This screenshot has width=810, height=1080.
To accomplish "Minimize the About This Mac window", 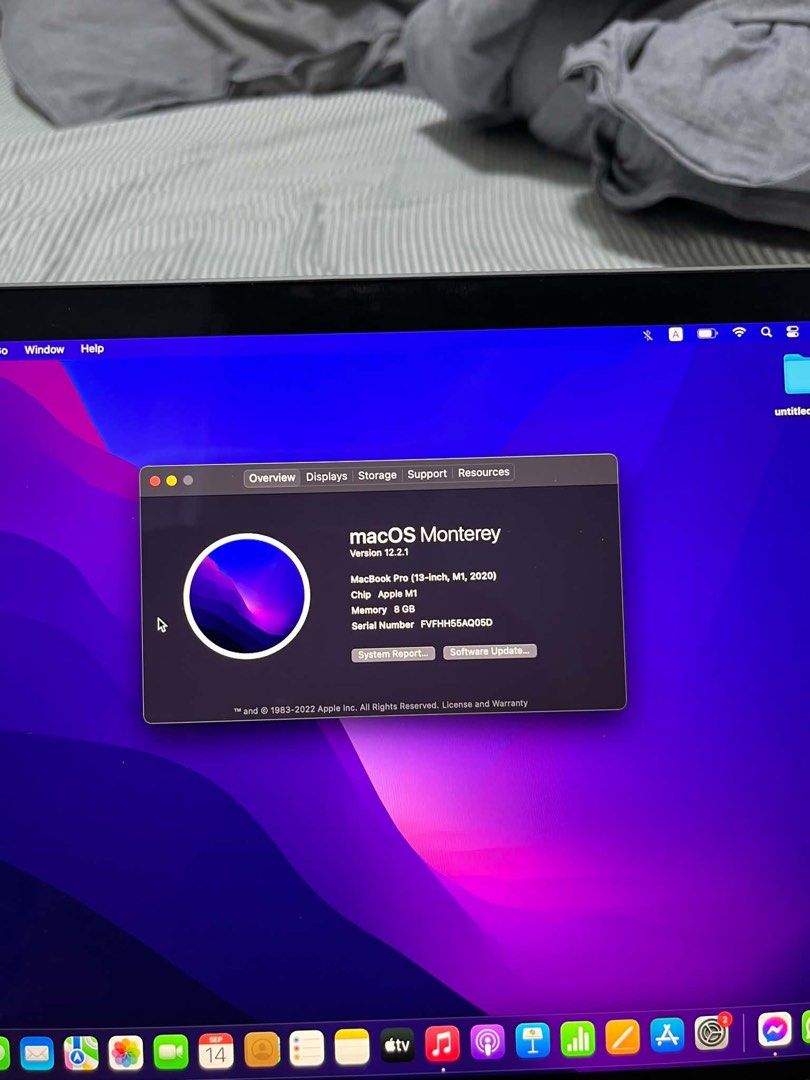I will click(172, 480).
